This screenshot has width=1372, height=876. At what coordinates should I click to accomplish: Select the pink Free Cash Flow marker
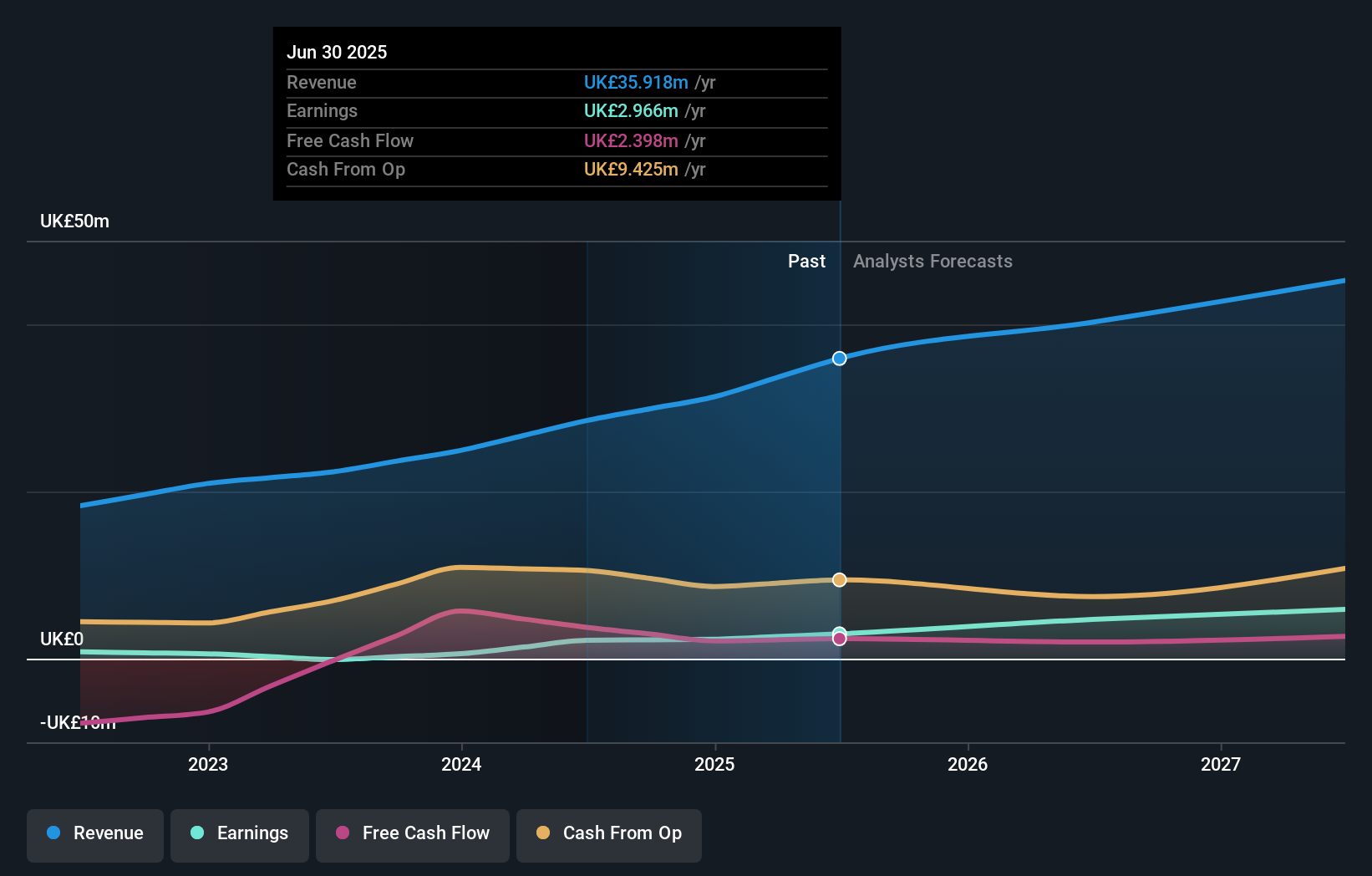coord(839,639)
